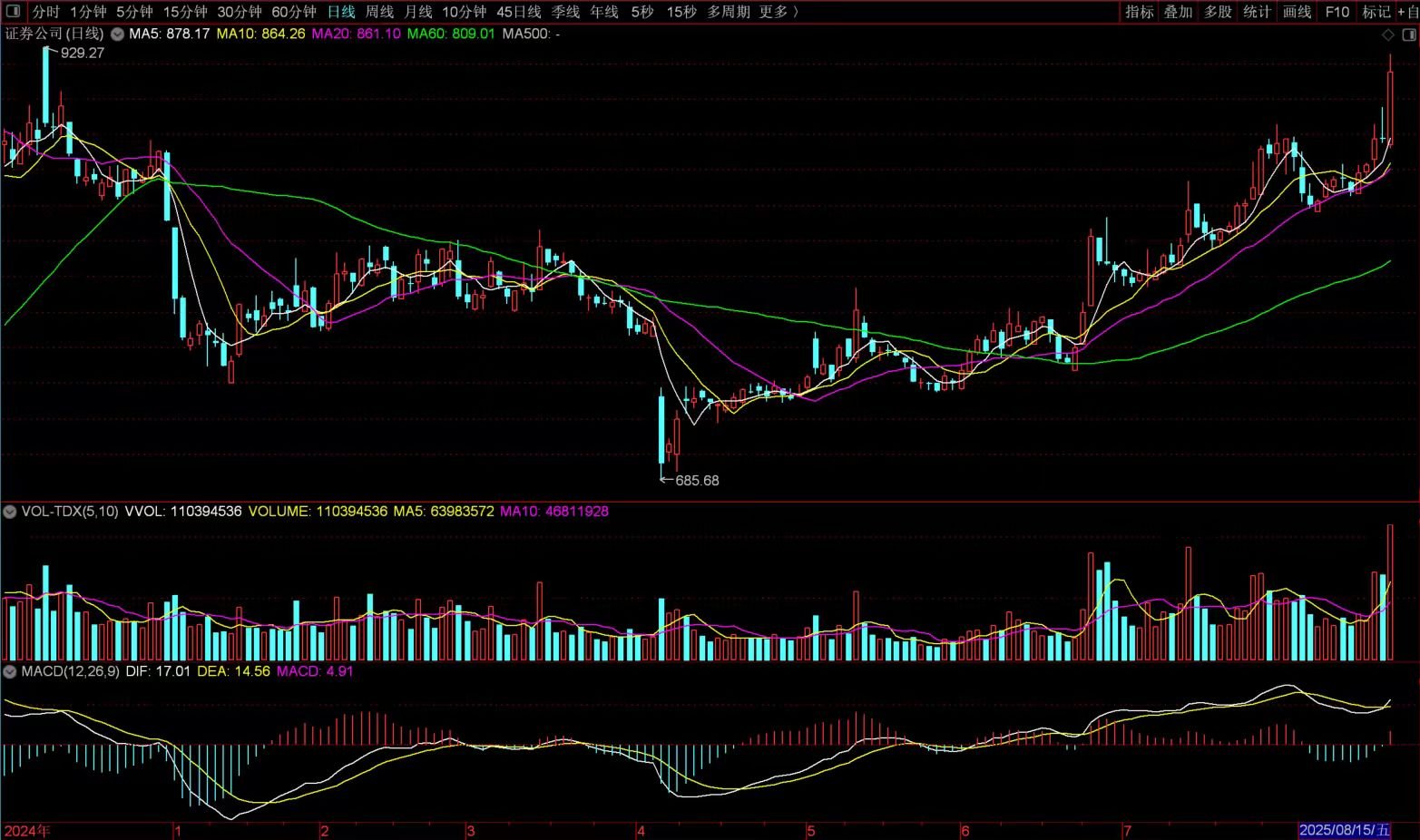This screenshot has width=1420, height=840.
Task: Switch to 分时 chart tab
Action: pos(45,12)
